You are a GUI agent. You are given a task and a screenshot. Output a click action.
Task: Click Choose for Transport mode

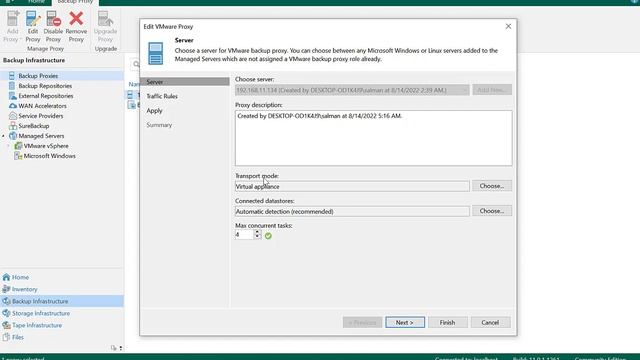pyautogui.click(x=492, y=186)
